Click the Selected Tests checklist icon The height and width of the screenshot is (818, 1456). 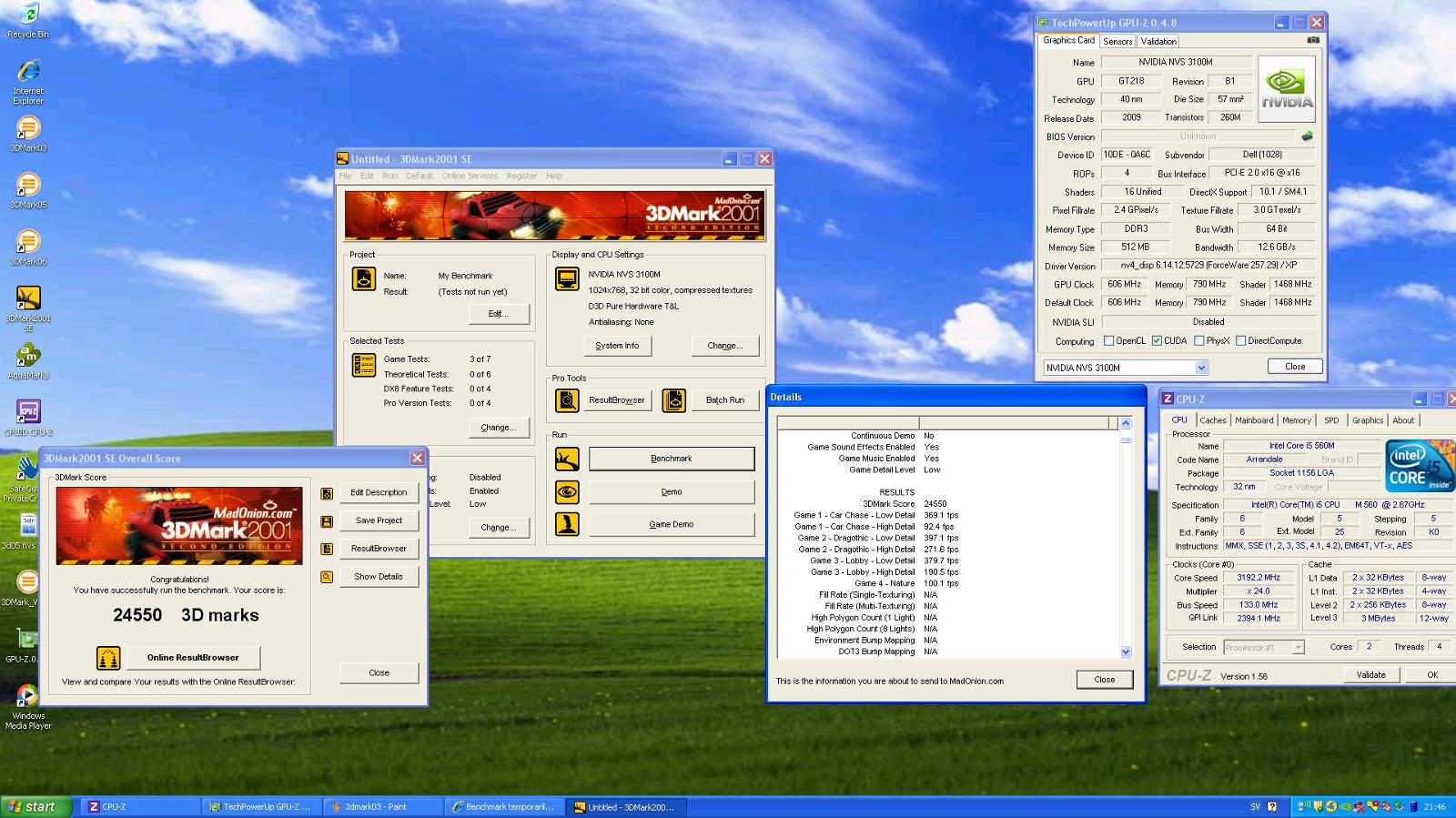[364, 365]
